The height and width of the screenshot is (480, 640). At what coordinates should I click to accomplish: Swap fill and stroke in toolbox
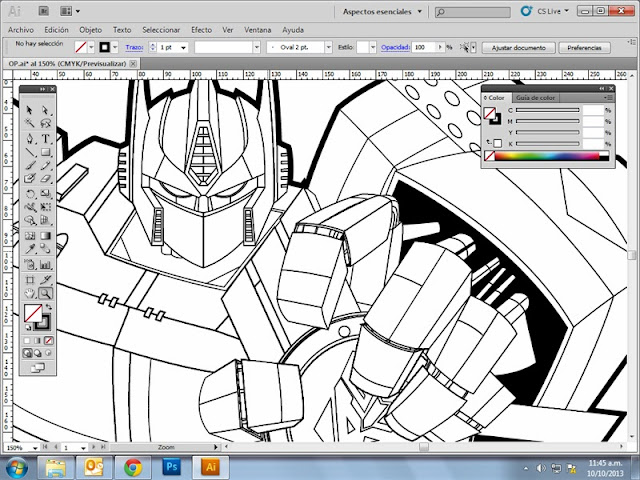[47, 308]
